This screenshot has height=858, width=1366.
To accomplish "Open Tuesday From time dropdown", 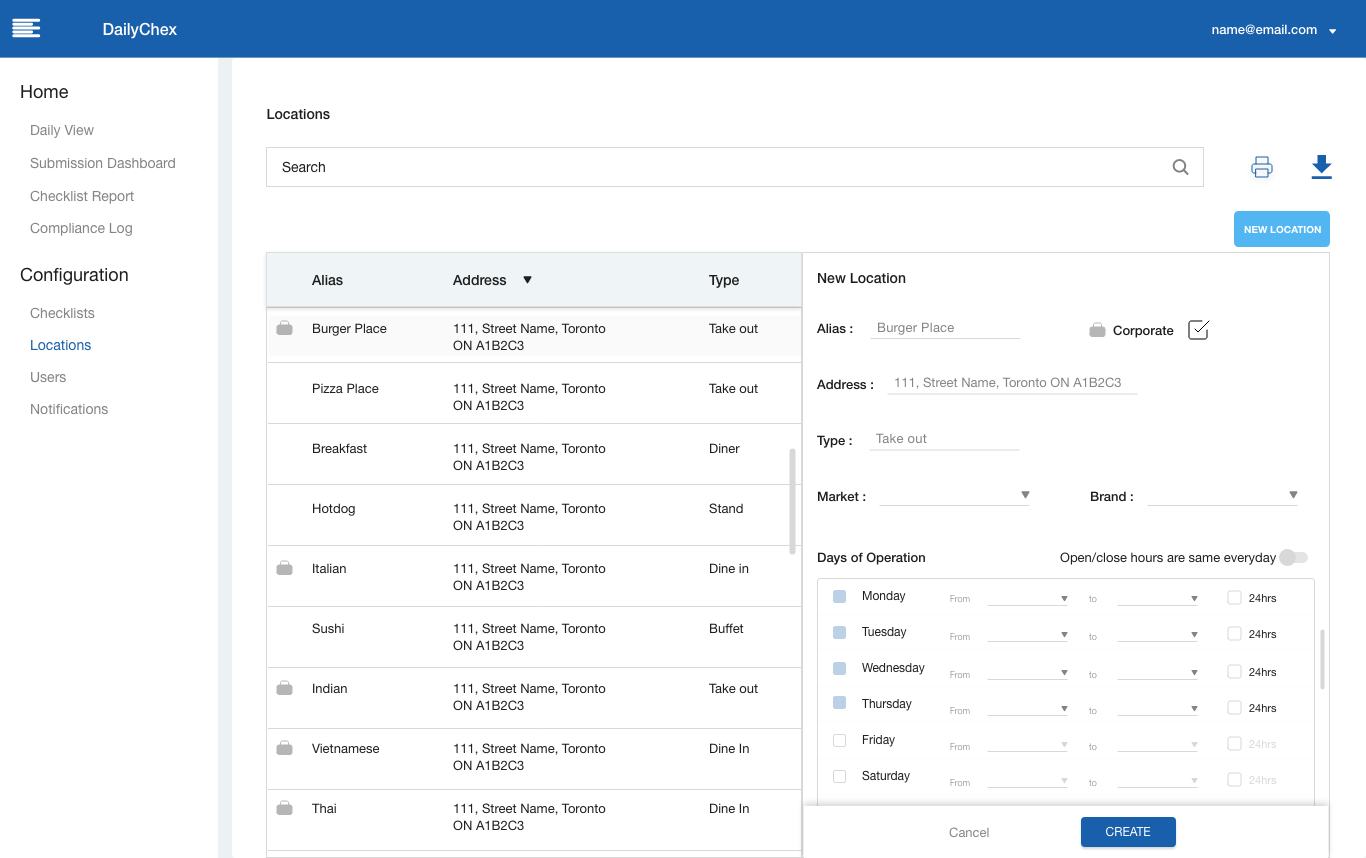I will (1027, 634).
